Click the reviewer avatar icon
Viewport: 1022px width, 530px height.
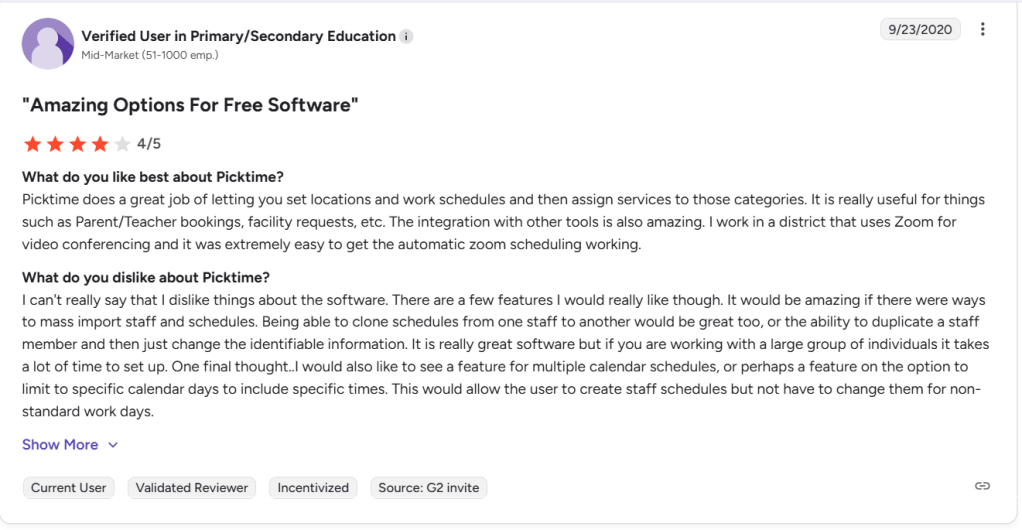coord(47,44)
